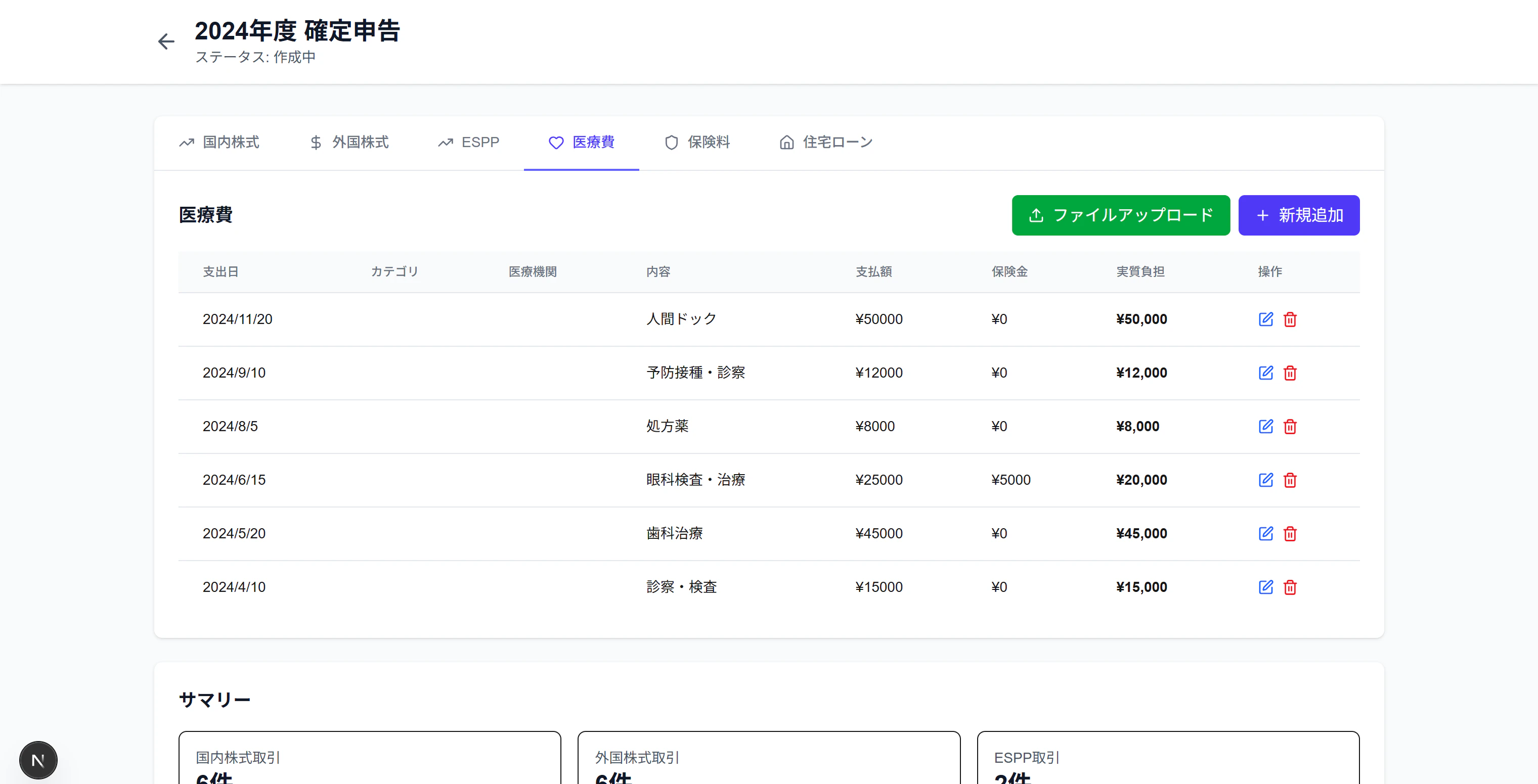The image size is (1538, 784).
Task: Select the date 2024/6/15
Action: 234,480
